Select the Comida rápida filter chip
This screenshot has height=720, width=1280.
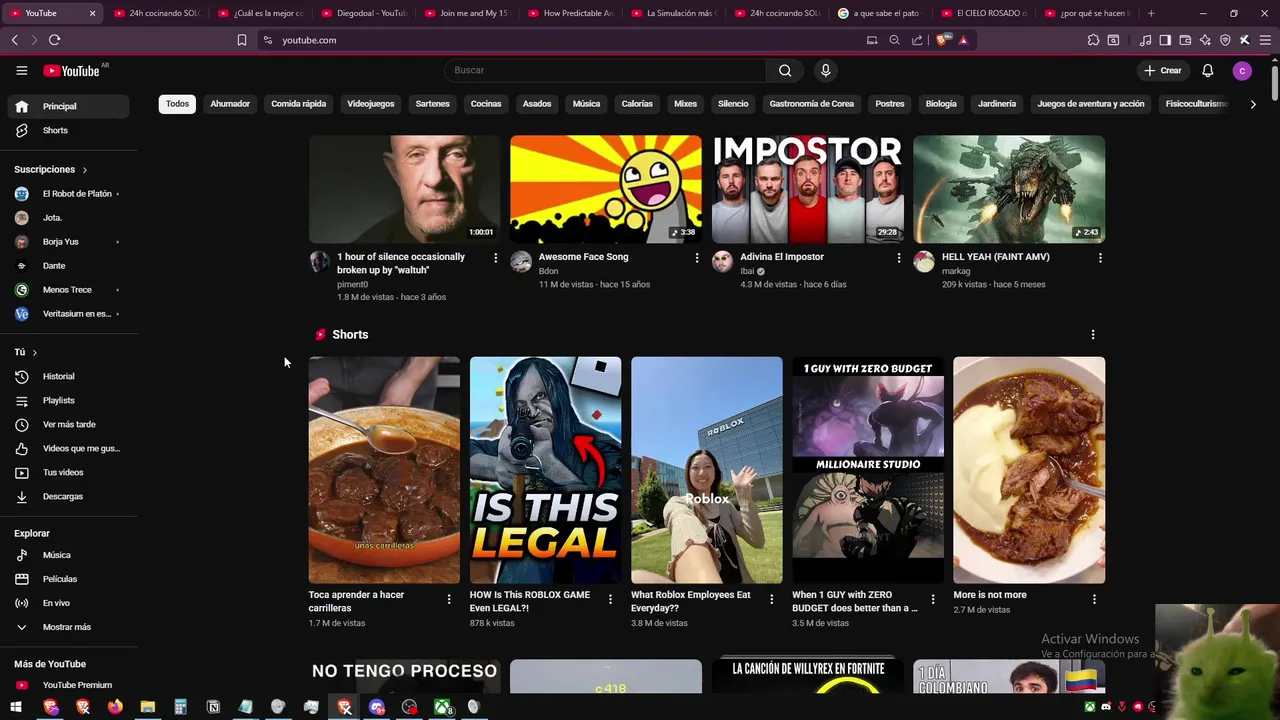[x=299, y=104]
